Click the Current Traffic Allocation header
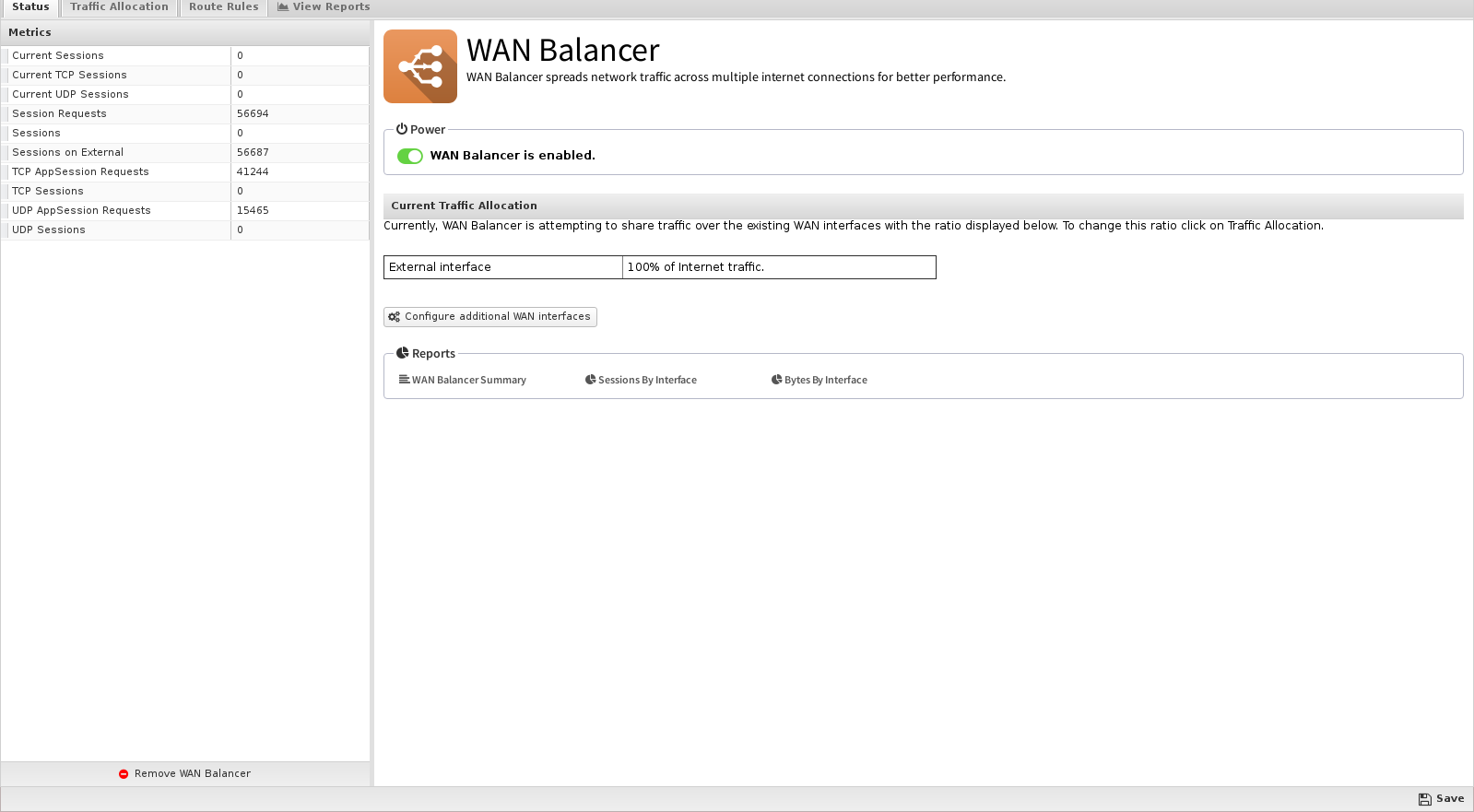Image resolution: width=1474 pixels, height=812 pixels. (924, 206)
